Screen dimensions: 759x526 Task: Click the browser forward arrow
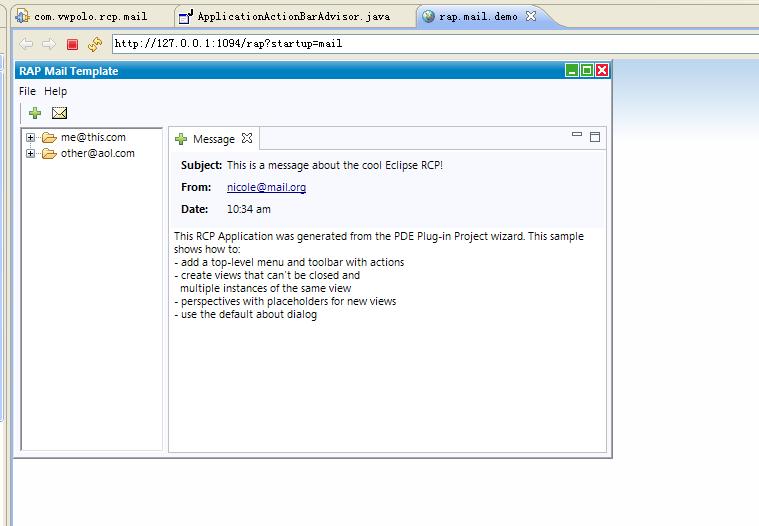pos(48,44)
